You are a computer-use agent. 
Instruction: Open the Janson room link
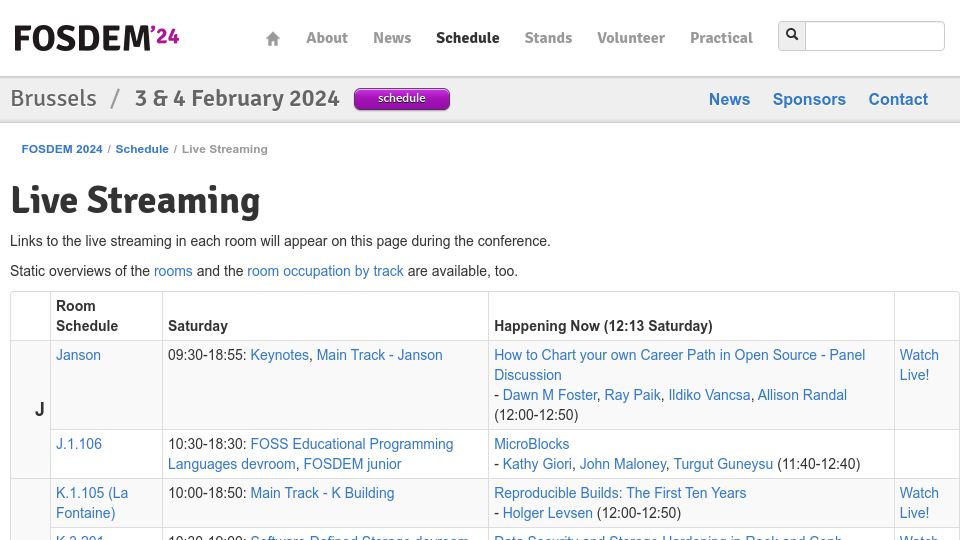(78, 355)
